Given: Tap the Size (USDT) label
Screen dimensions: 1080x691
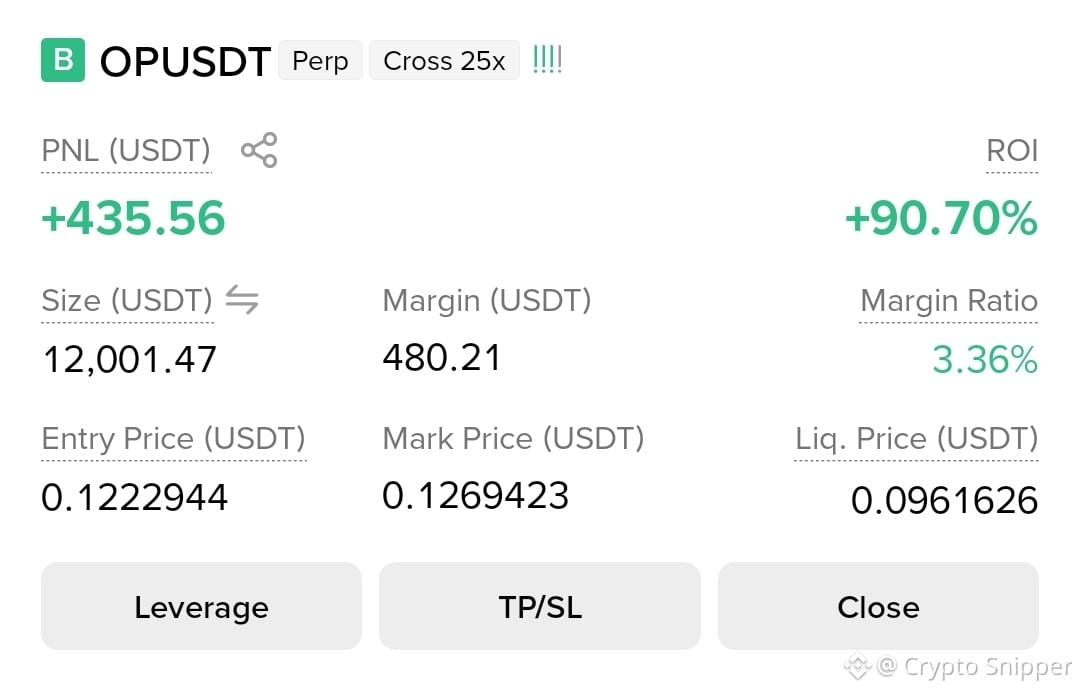Looking at the screenshot, I should coord(127,300).
